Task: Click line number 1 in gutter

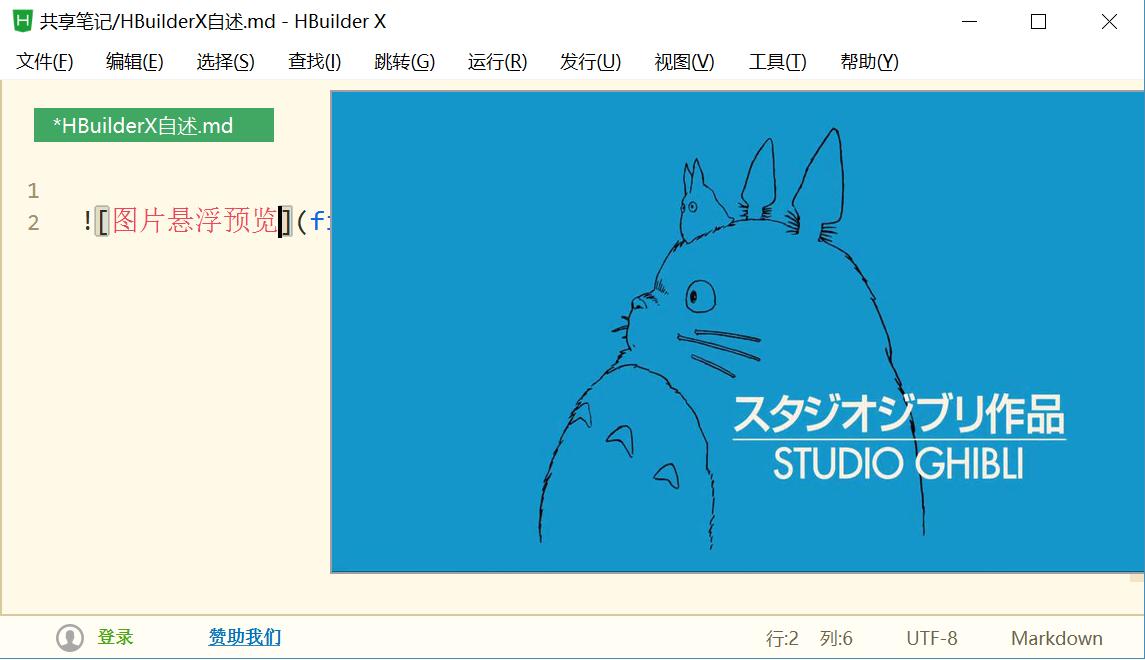Action: click(x=33, y=191)
